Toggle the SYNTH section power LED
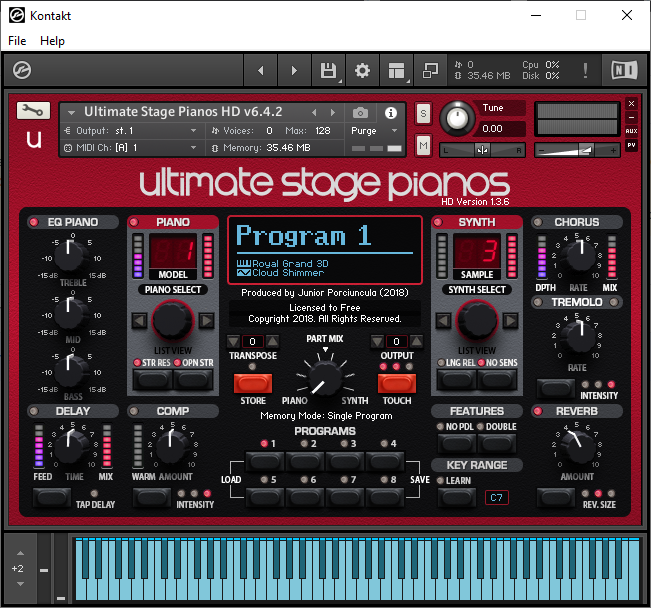The image size is (651, 608). (x=438, y=222)
